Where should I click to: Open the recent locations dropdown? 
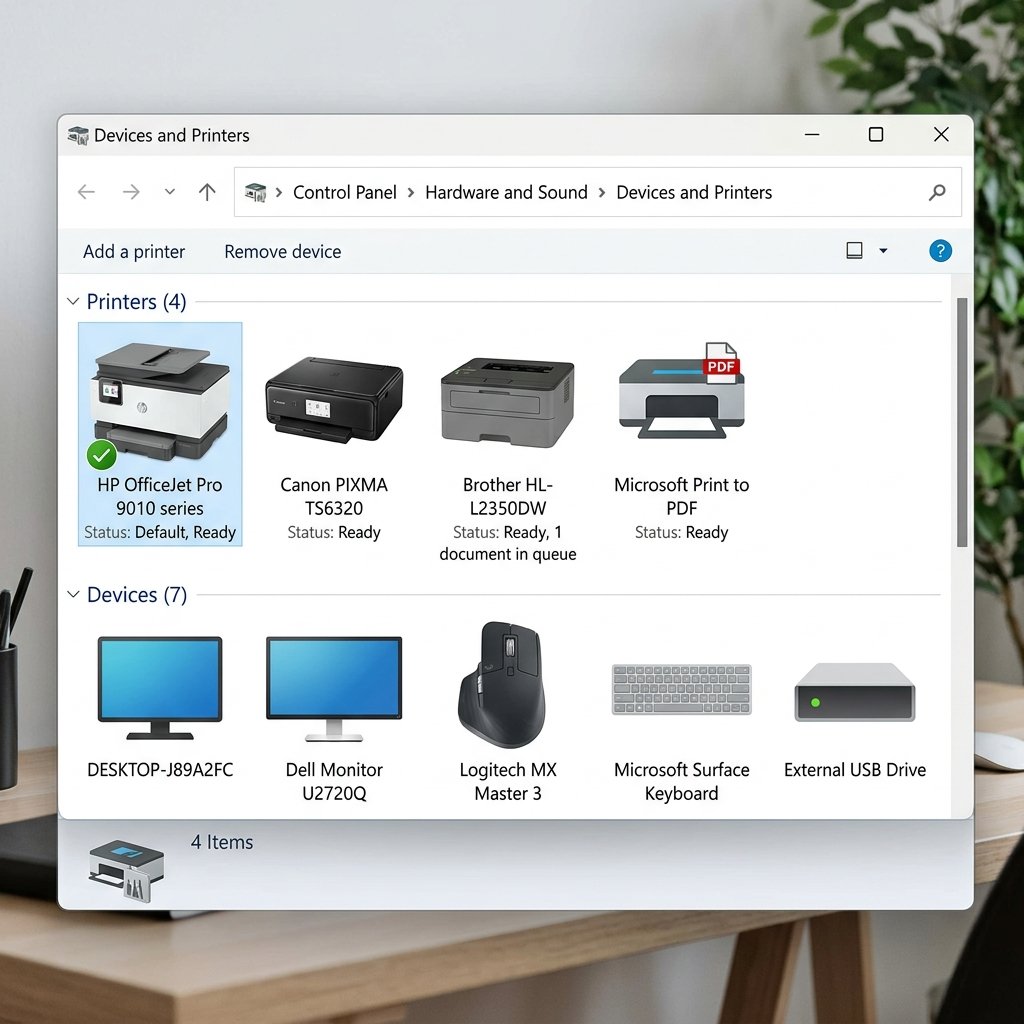(170, 192)
